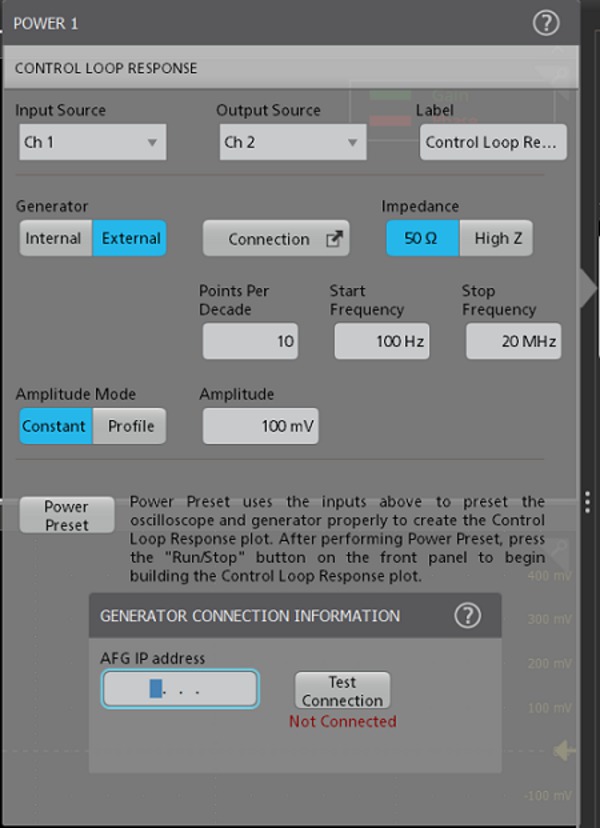Choose Profile amplitude mode
Viewport: 600px width, 828px height.
coord(129,426)
